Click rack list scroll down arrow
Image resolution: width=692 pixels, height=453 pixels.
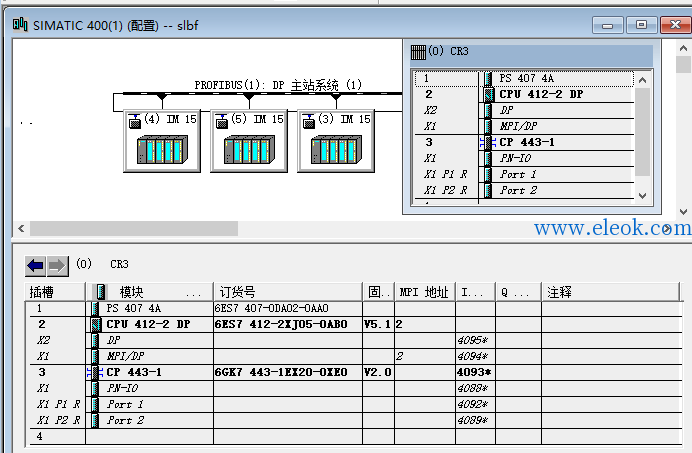pyautogui.click(x=643, y=196)
